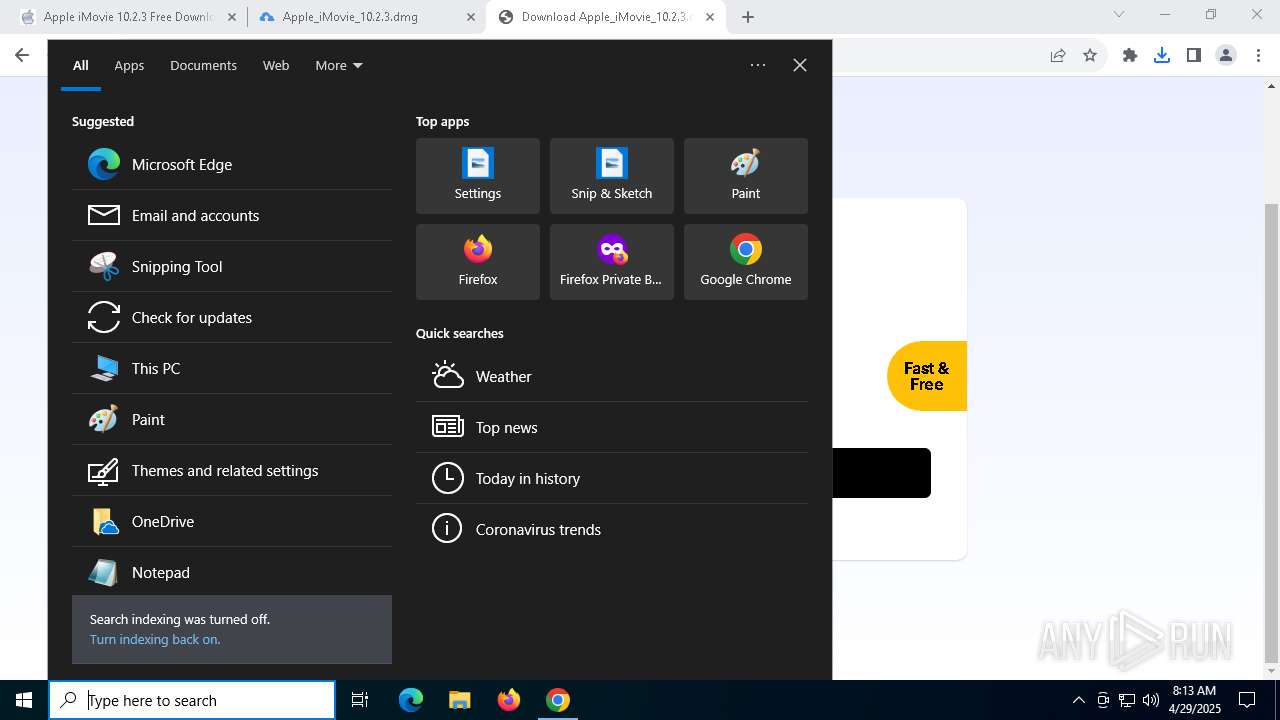This screenshot has width=1280, height=720.
Task: Open Firefox tile in Top apps
Action: pyautogui.click(x=478, y=262)
